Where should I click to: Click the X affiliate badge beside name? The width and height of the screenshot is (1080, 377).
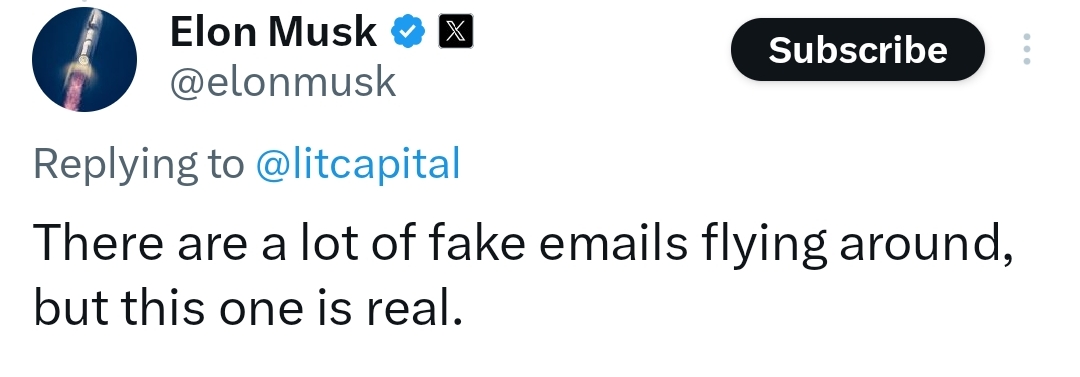pos(456,32)
